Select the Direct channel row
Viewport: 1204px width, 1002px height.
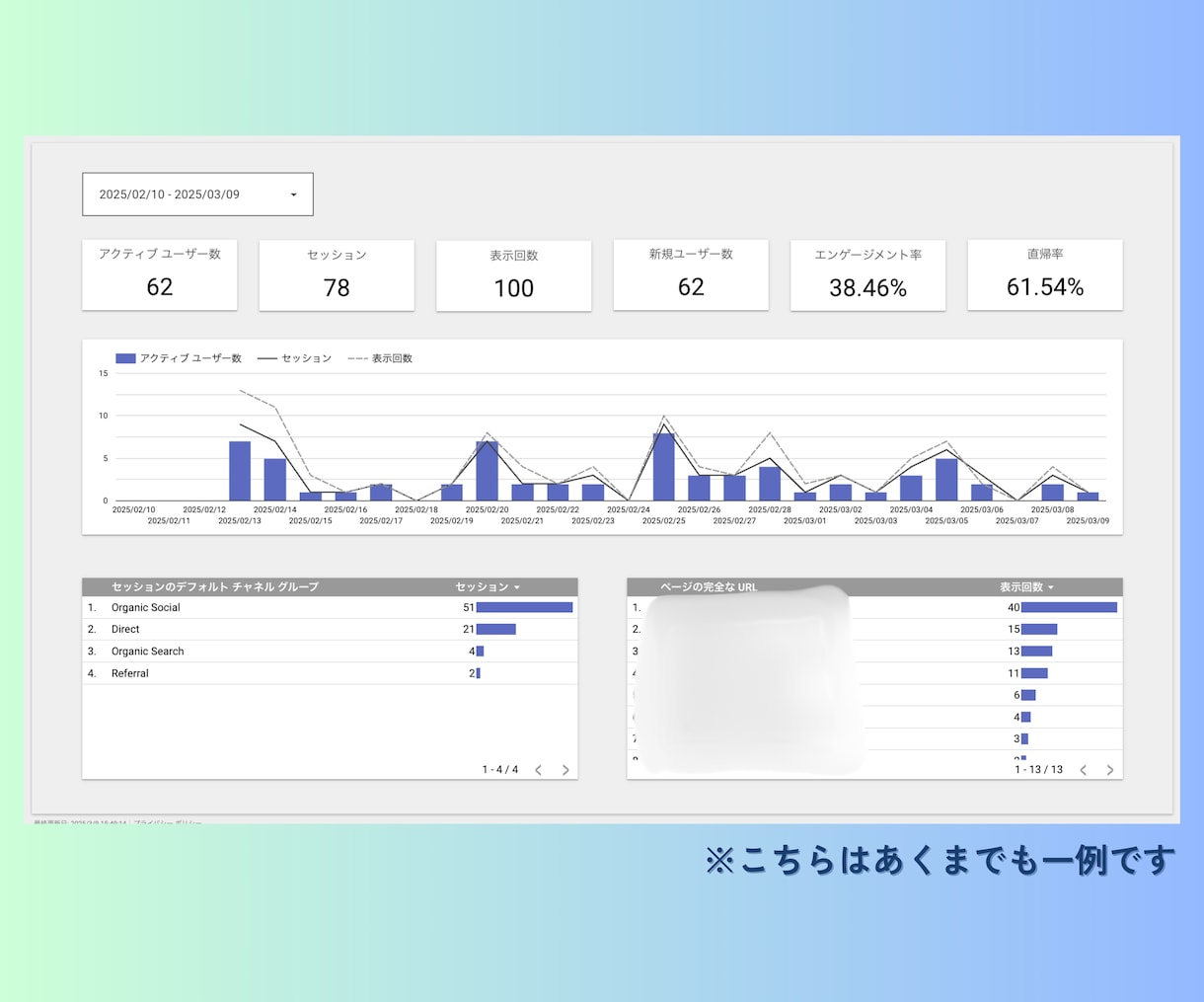click(x=330, y=629)
